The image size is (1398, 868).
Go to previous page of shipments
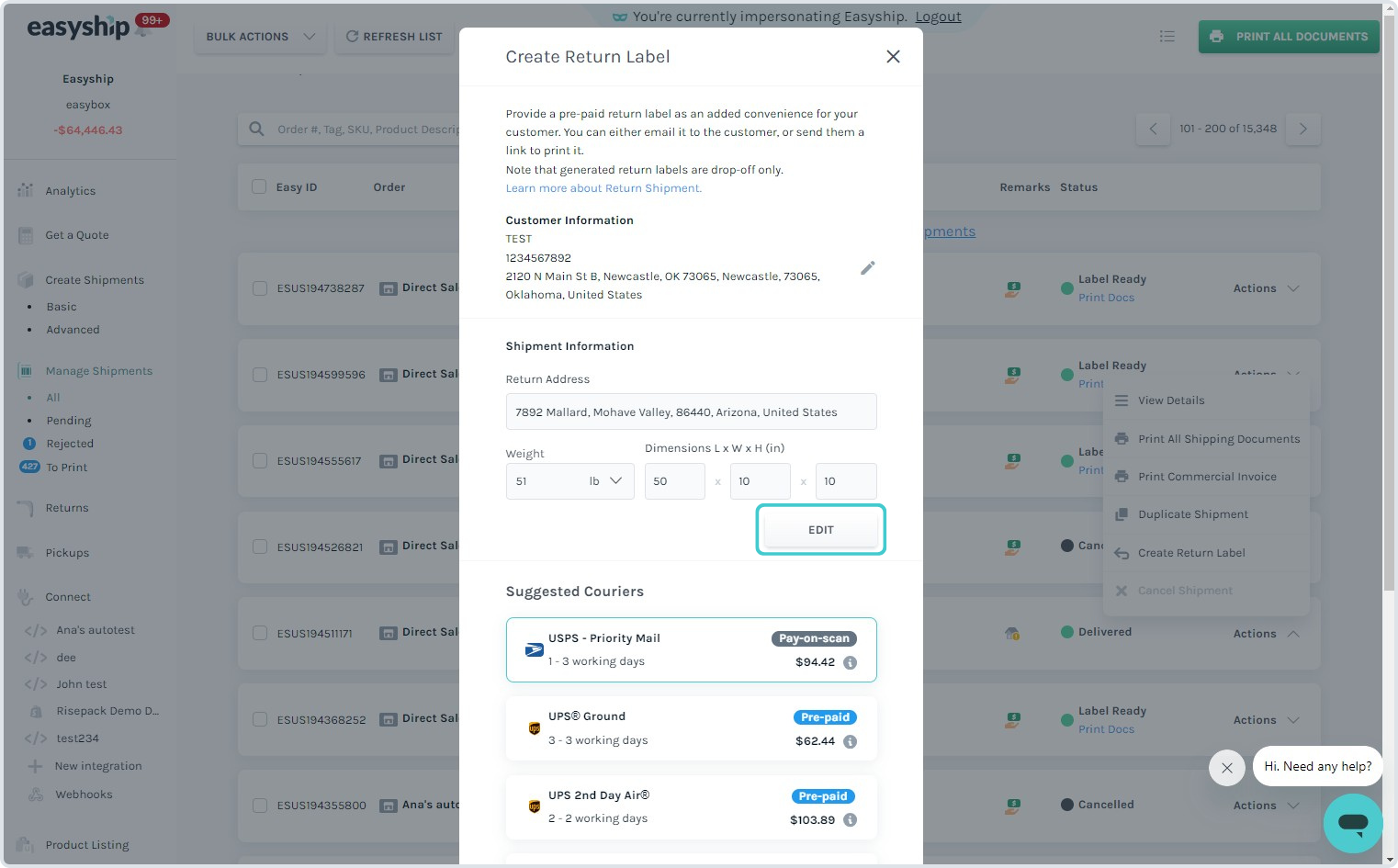click(x=1153, y=129)
